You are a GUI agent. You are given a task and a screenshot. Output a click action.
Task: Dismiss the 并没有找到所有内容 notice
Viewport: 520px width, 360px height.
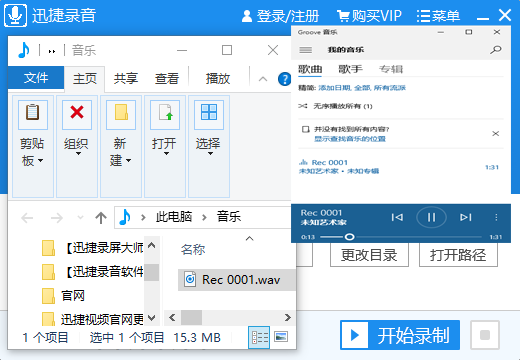496,133
